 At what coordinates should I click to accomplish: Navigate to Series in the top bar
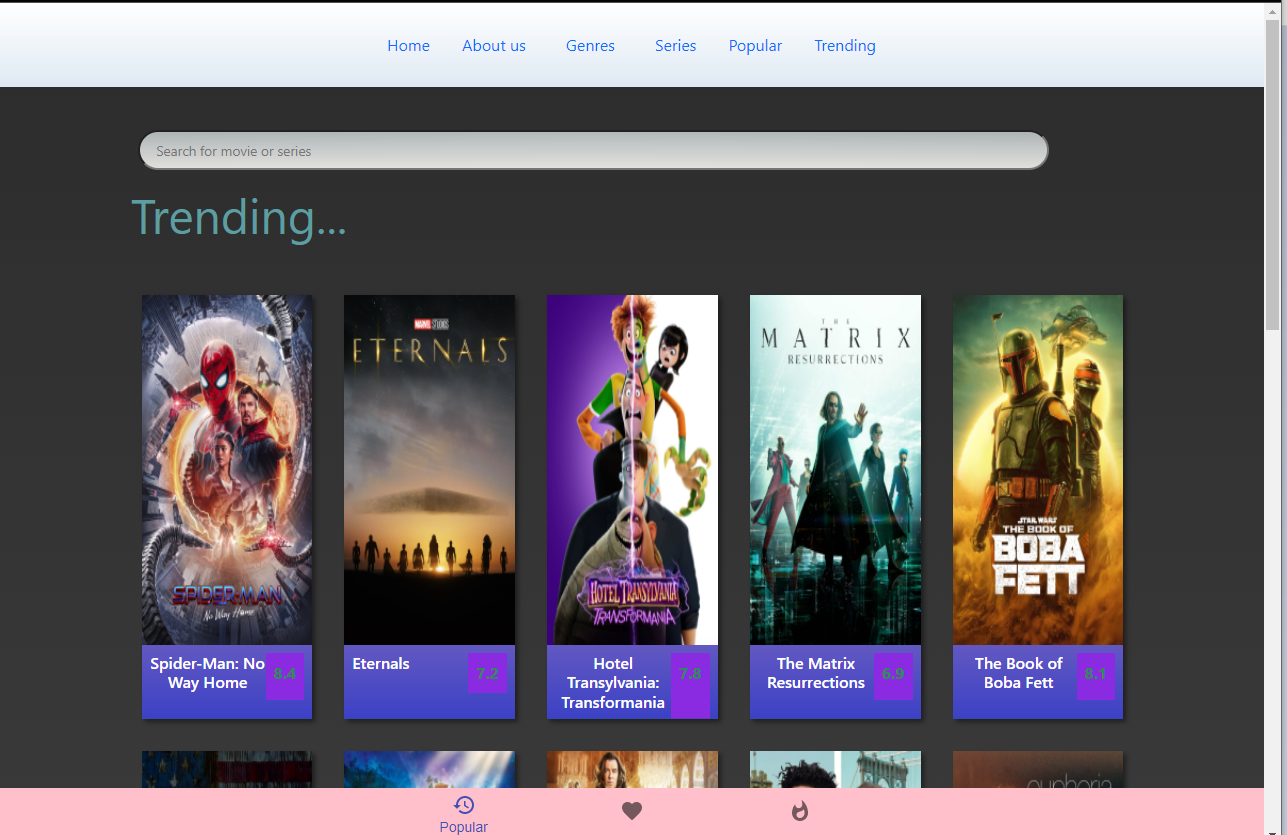point(675,46)
